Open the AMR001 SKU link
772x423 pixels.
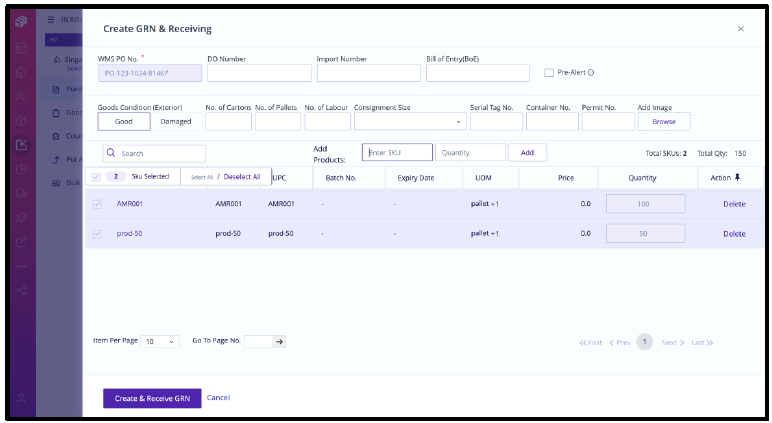(129, 204)
